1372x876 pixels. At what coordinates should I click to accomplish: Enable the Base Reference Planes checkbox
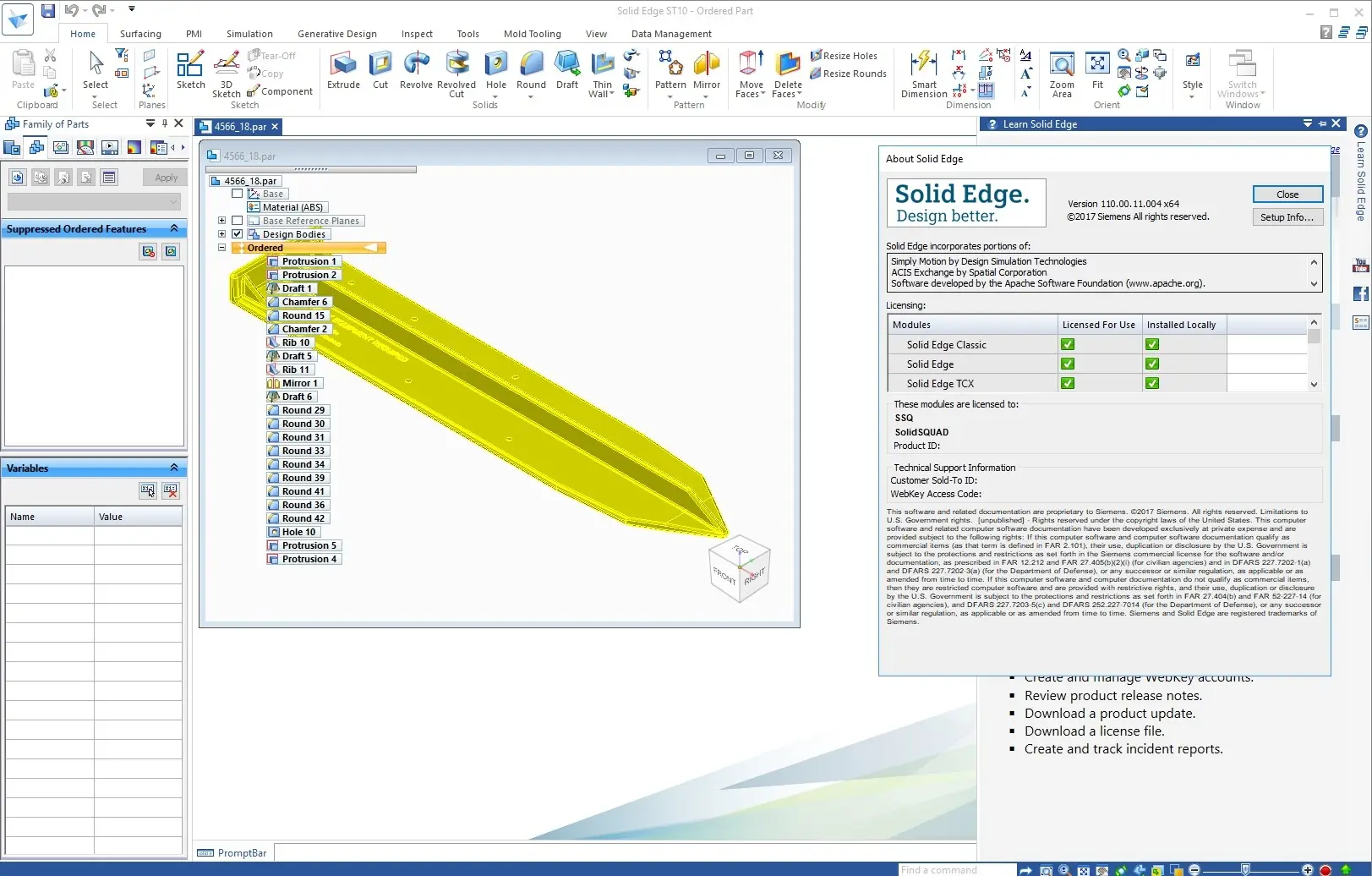point(238,221)
